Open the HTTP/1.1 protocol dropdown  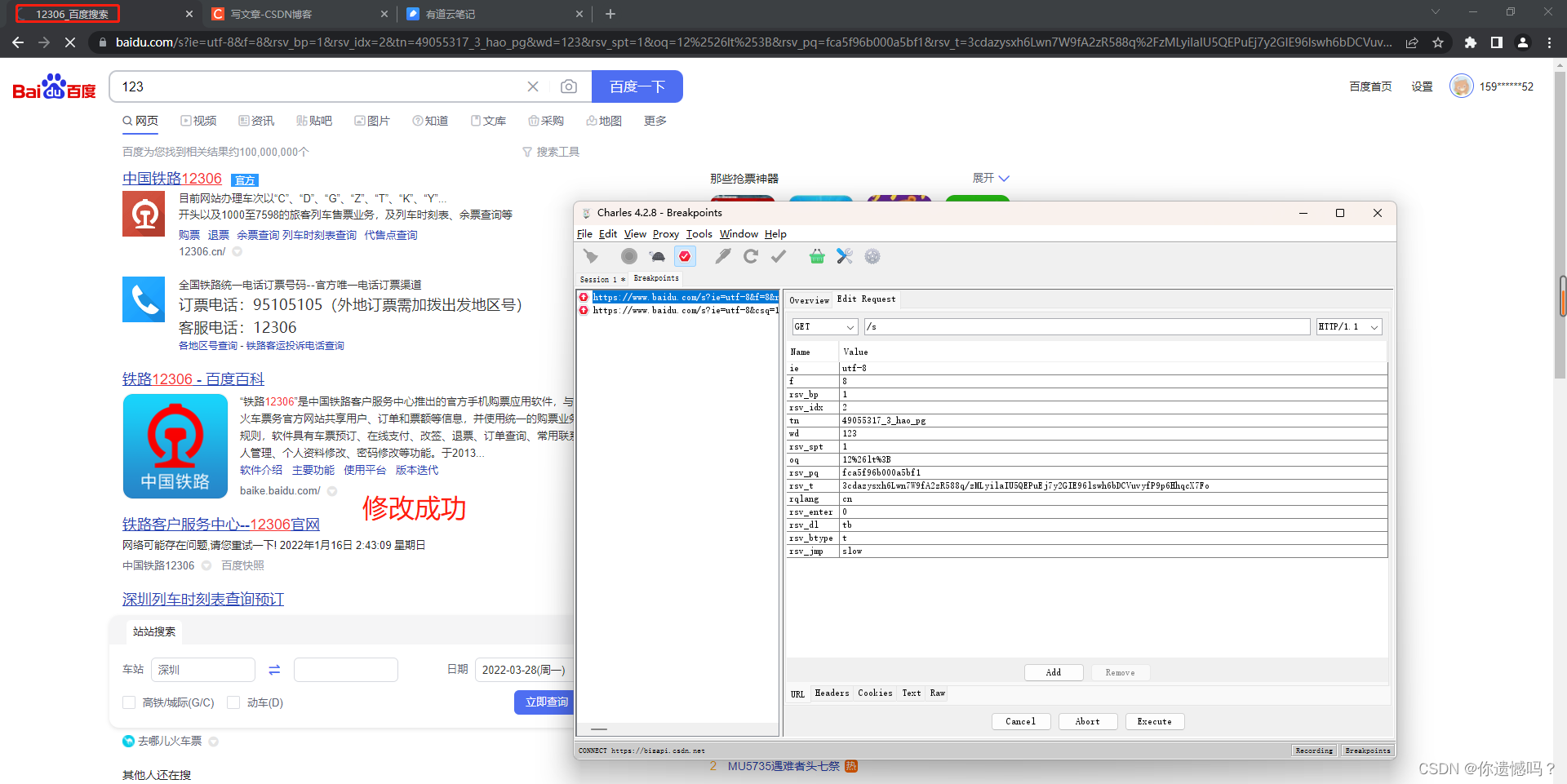[1349, 326]
